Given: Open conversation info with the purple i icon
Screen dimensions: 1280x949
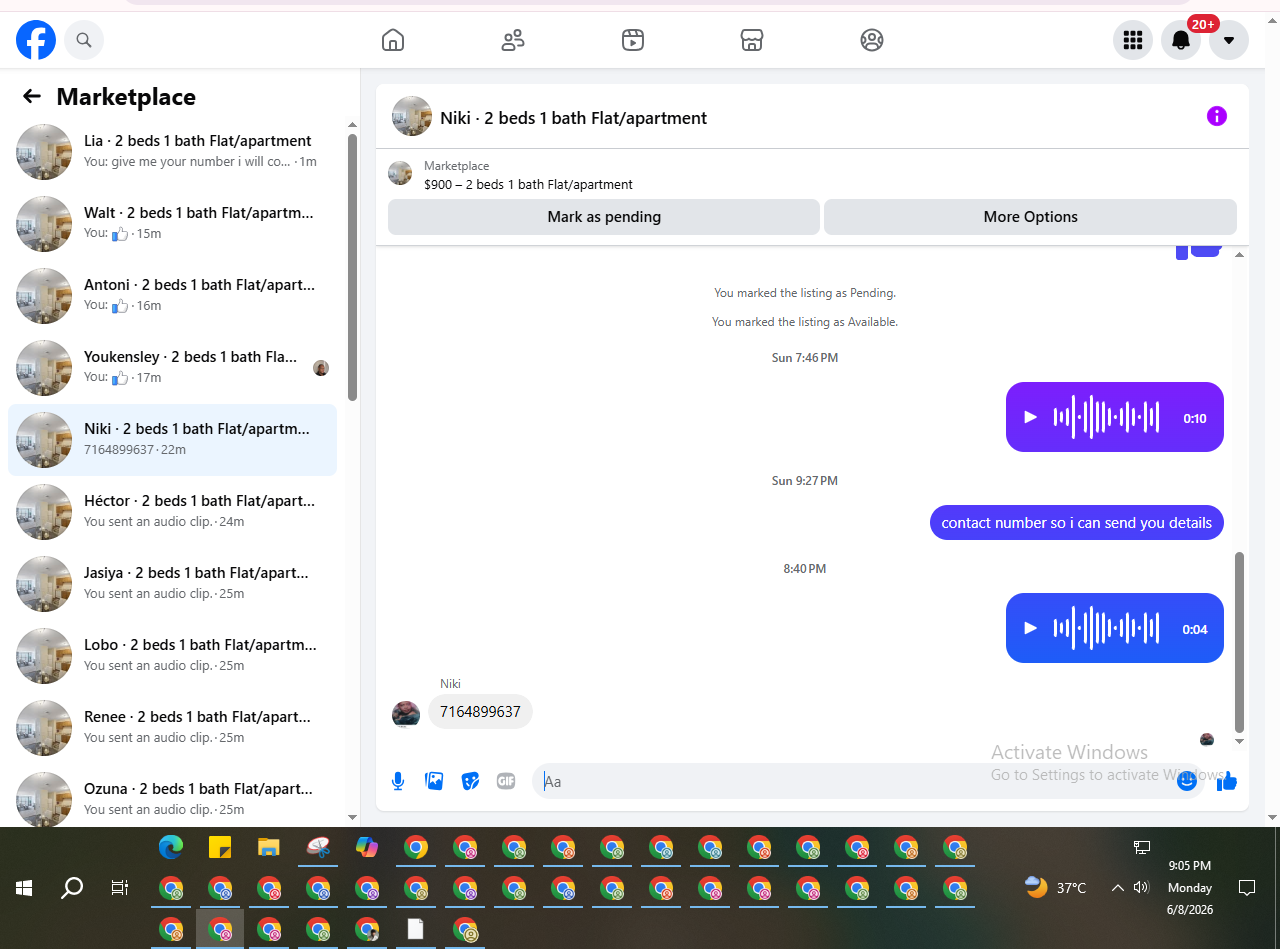Looking at the screenshot, I should [x=1217, y=116].
